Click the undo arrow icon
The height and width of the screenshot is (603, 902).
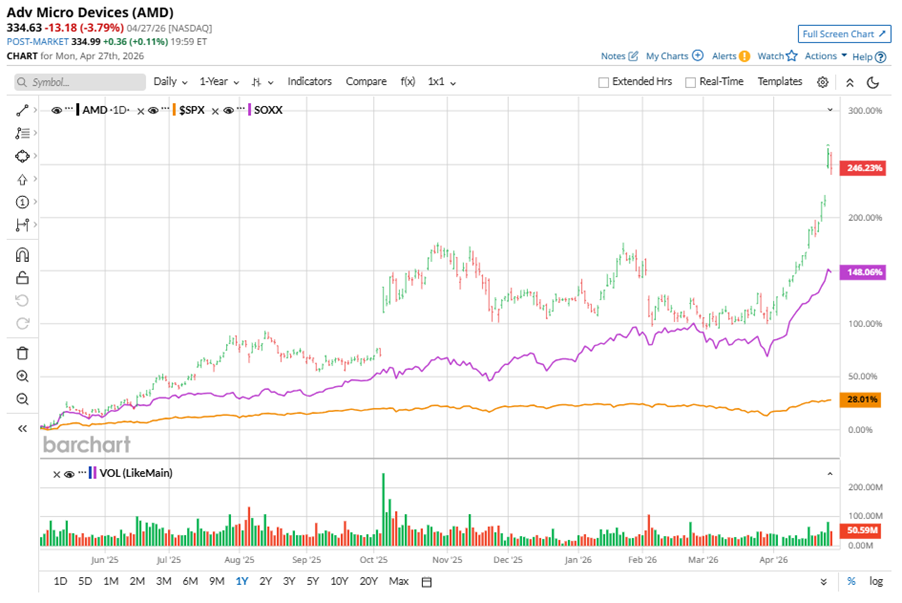pyautogui.click(x=22, y=301)
